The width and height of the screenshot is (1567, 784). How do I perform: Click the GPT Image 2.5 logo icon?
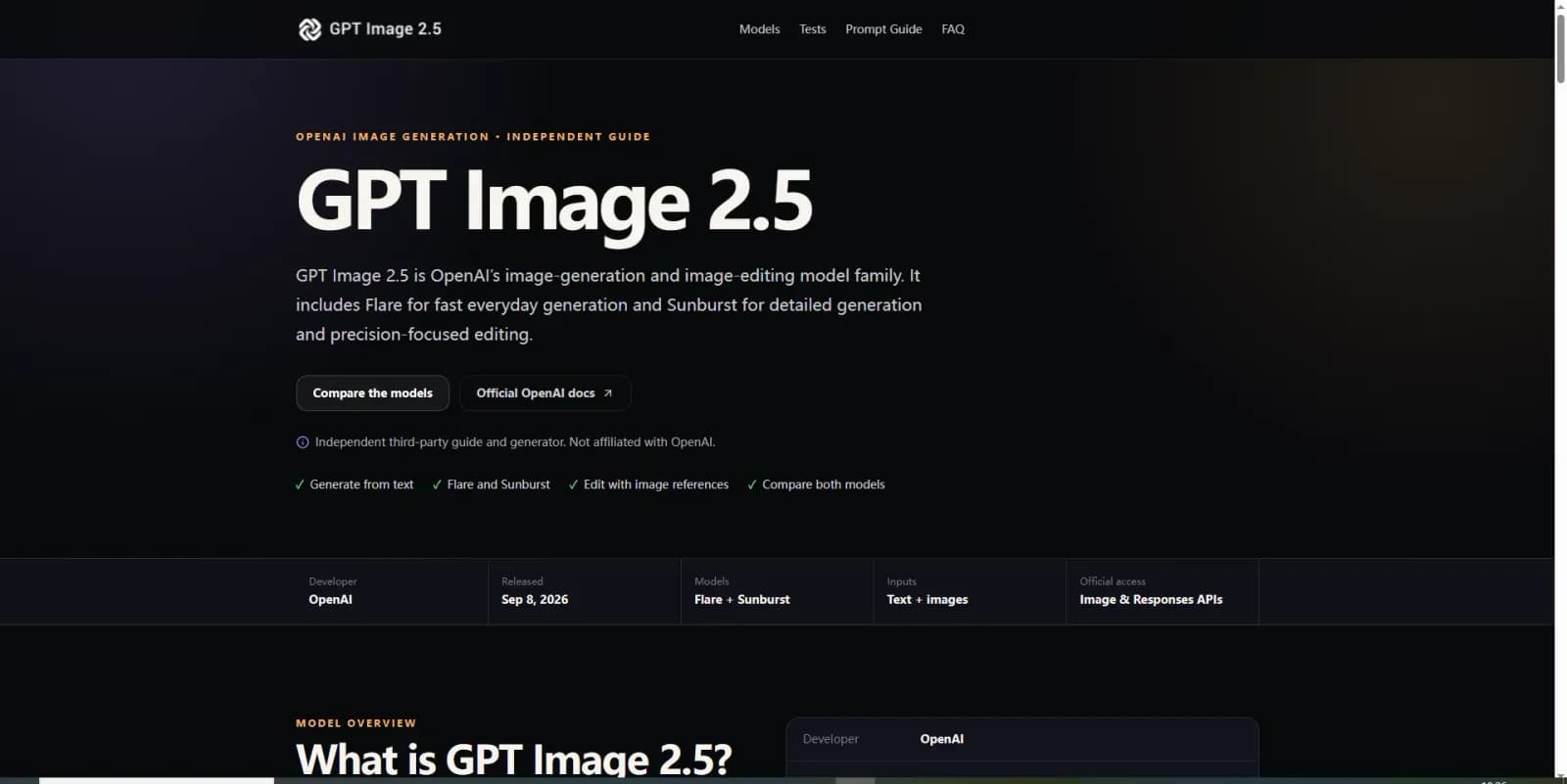tap(309, 29)
